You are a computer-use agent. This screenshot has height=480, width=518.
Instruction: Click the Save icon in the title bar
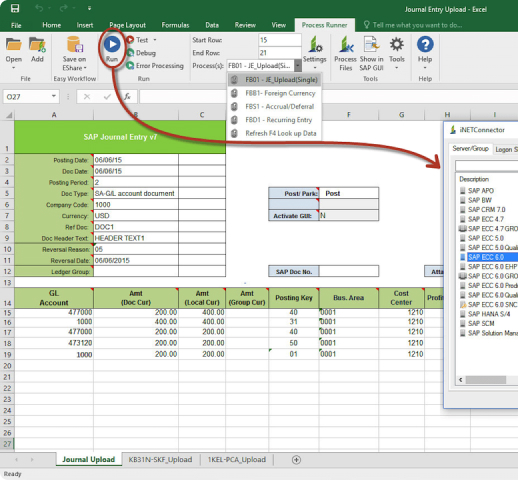[x=15, y=8]
